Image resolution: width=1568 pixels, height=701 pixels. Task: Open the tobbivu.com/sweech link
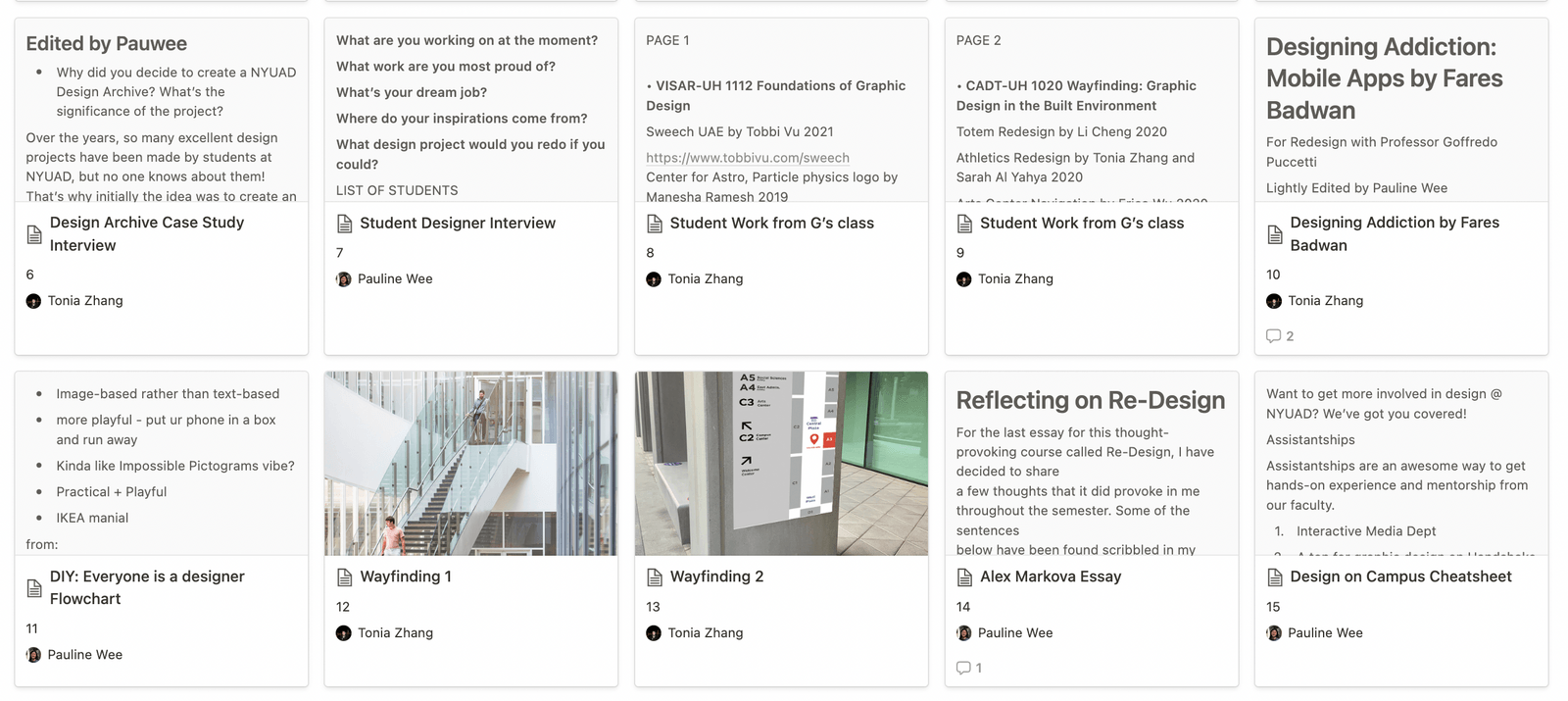tap(748, 158)
